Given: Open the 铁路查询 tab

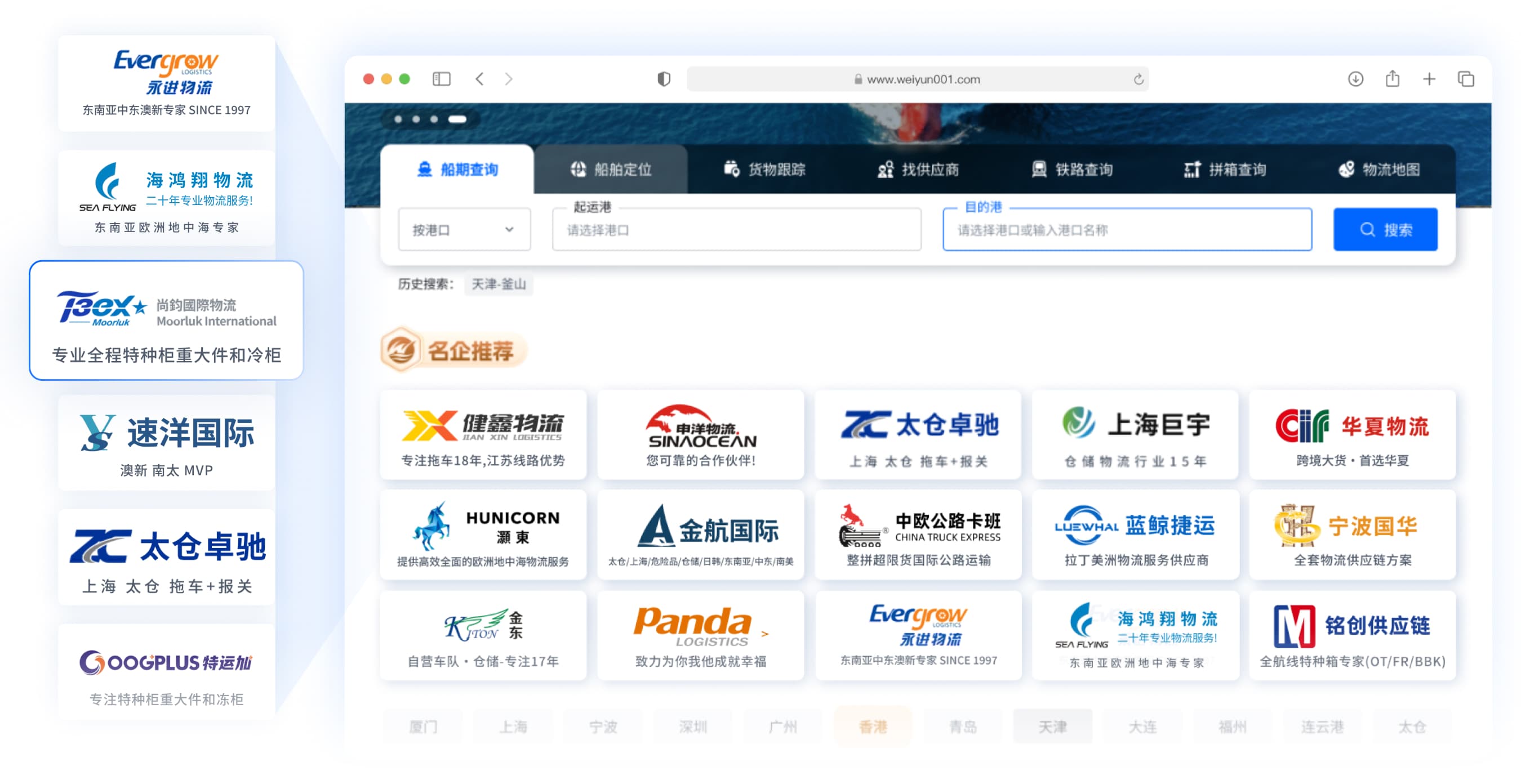Looking at the screenshot, I should point(1071,170).
